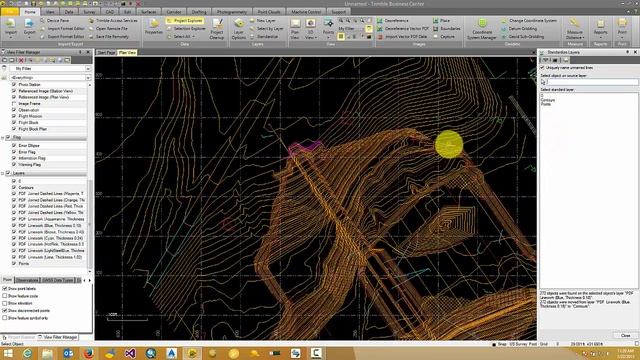The width and height of the screenshot is (640, 360).
Task: Open the File menu button
Action: pyautogui.click(x=9, y=12)
